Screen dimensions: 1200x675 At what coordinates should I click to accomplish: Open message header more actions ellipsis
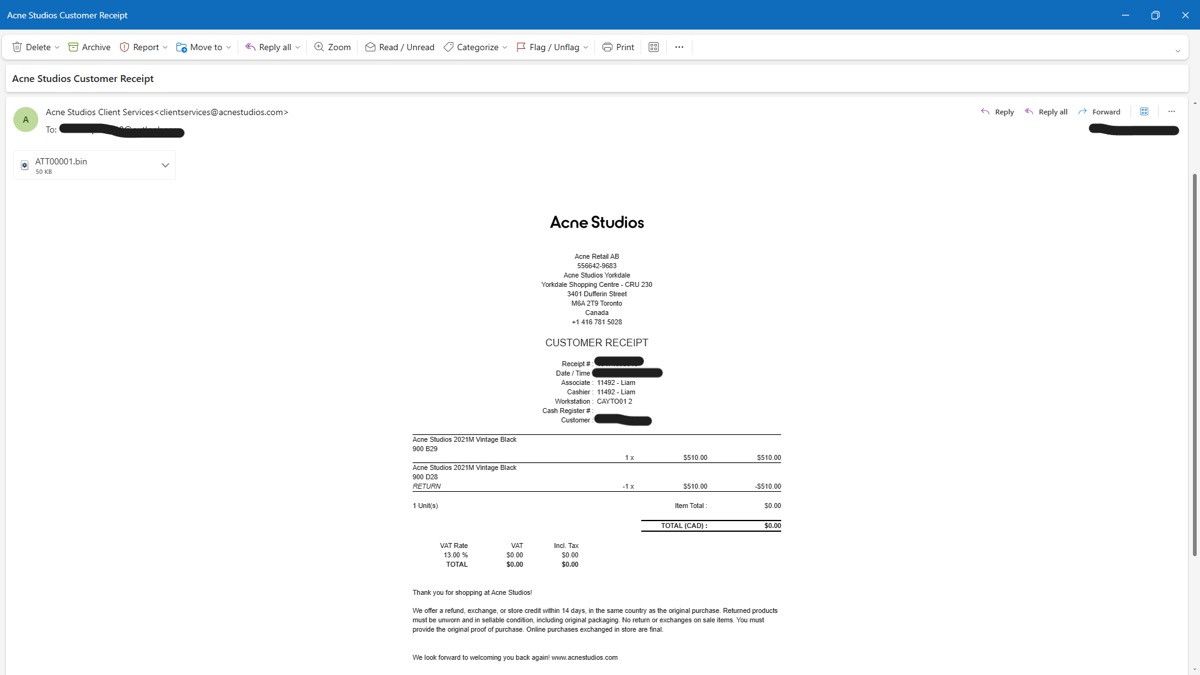tap(1171, 112)
